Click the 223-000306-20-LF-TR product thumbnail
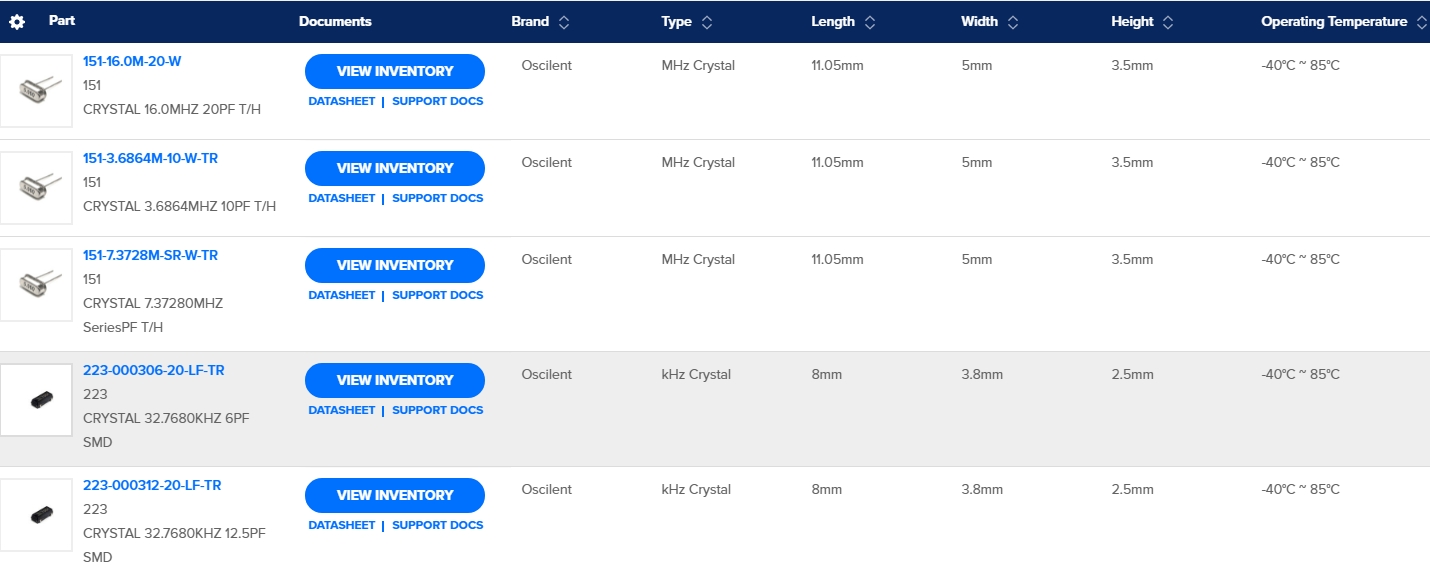1430x571 pixels. tap(36, 400)
